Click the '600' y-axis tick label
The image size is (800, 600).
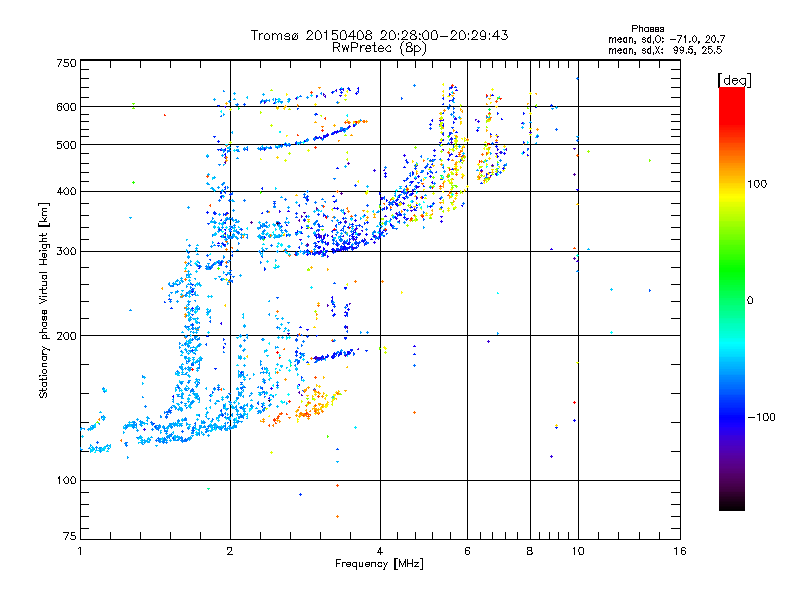(x=67, y=107)
